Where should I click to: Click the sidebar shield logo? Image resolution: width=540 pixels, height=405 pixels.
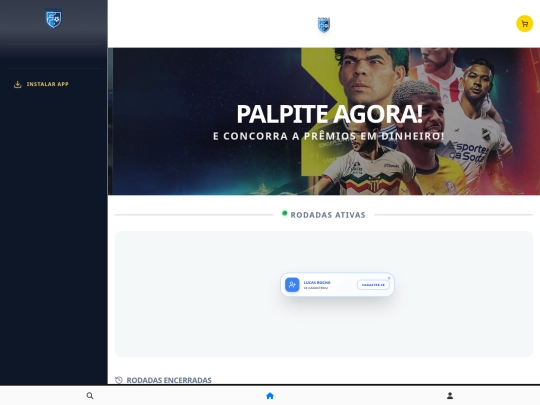click(x=54, y=19)
